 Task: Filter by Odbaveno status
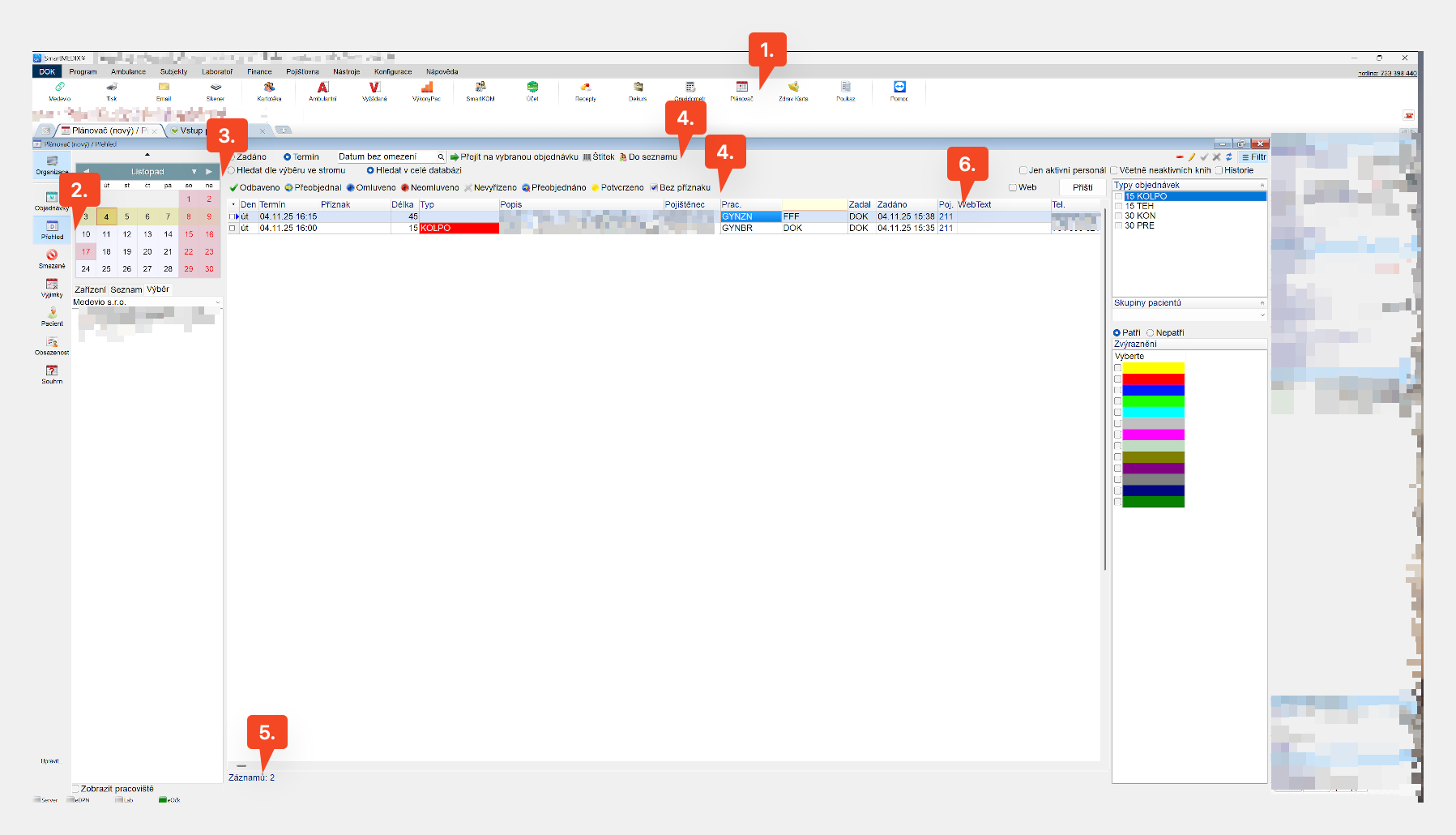(x=254, y=187)
